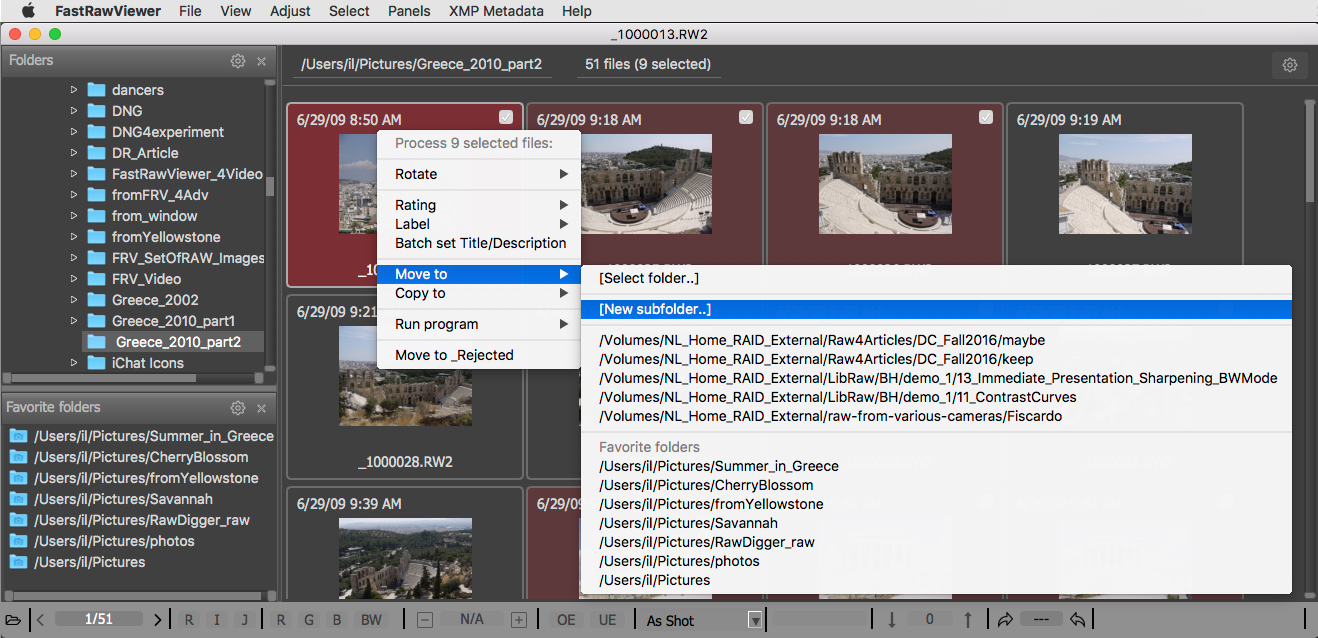Decrease exposure with the minus icon

click(x=424, y=620)
